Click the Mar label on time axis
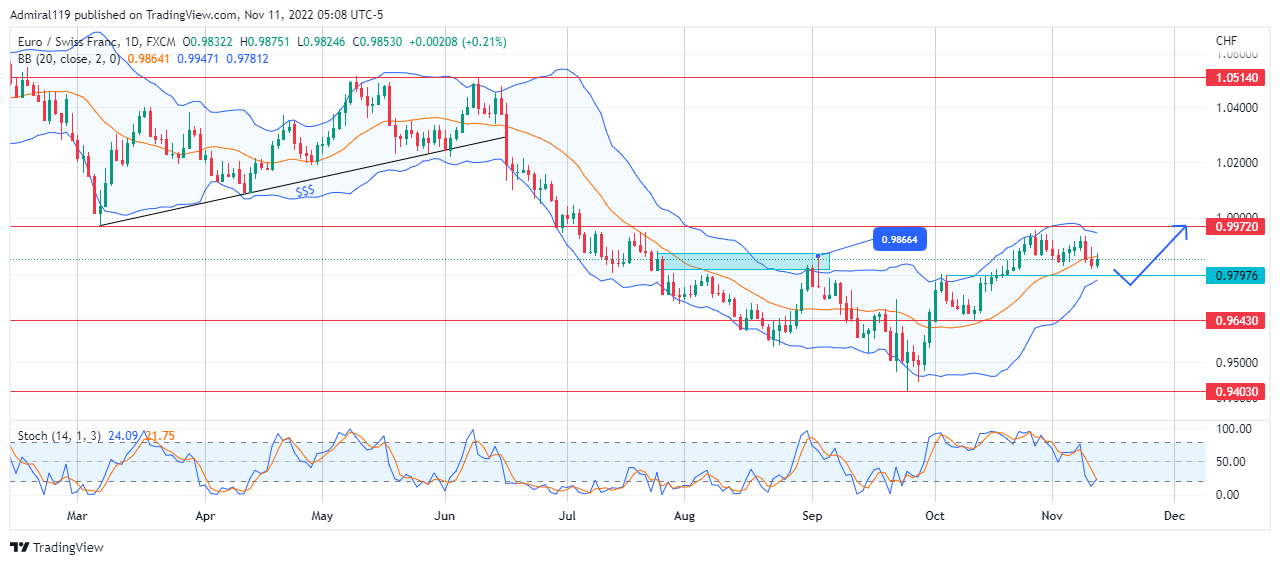 [78, 516]
